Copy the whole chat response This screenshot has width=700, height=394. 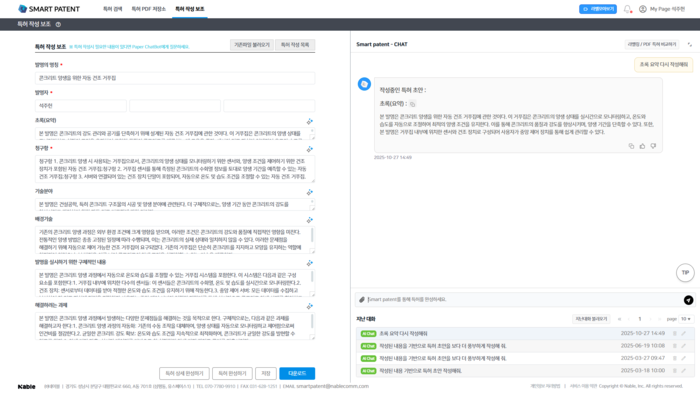tap(631, 146)
